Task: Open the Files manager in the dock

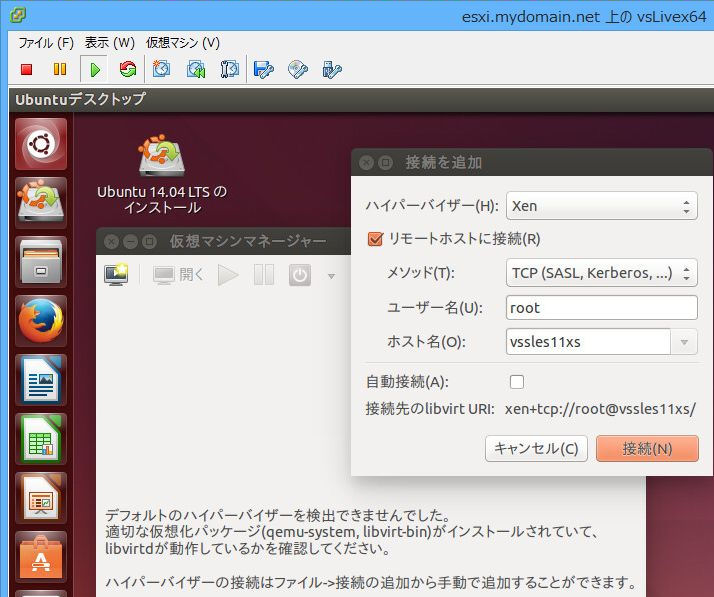Action: coord(41,262)
